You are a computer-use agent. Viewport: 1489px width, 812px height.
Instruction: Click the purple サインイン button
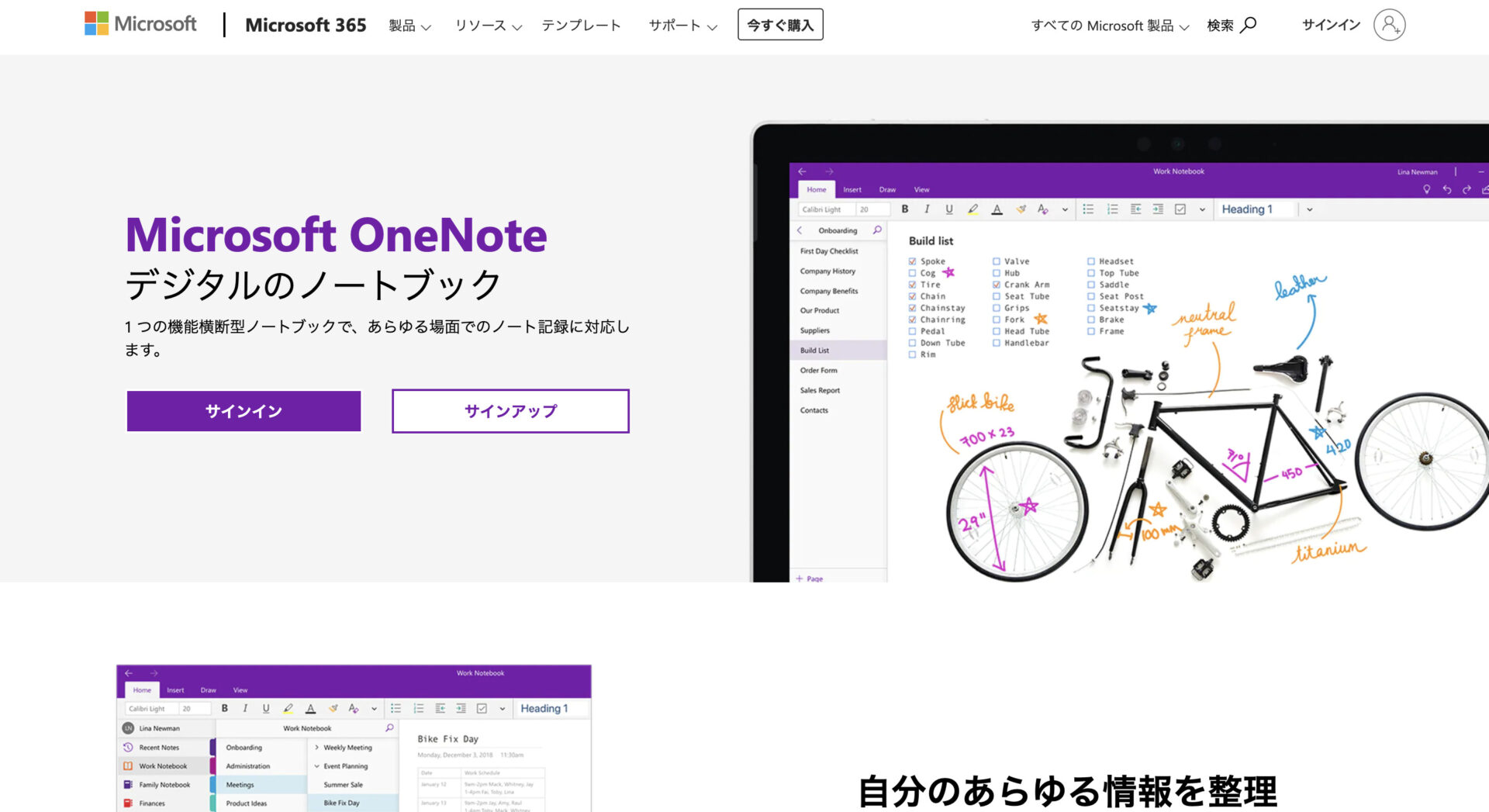click(244, 411)
